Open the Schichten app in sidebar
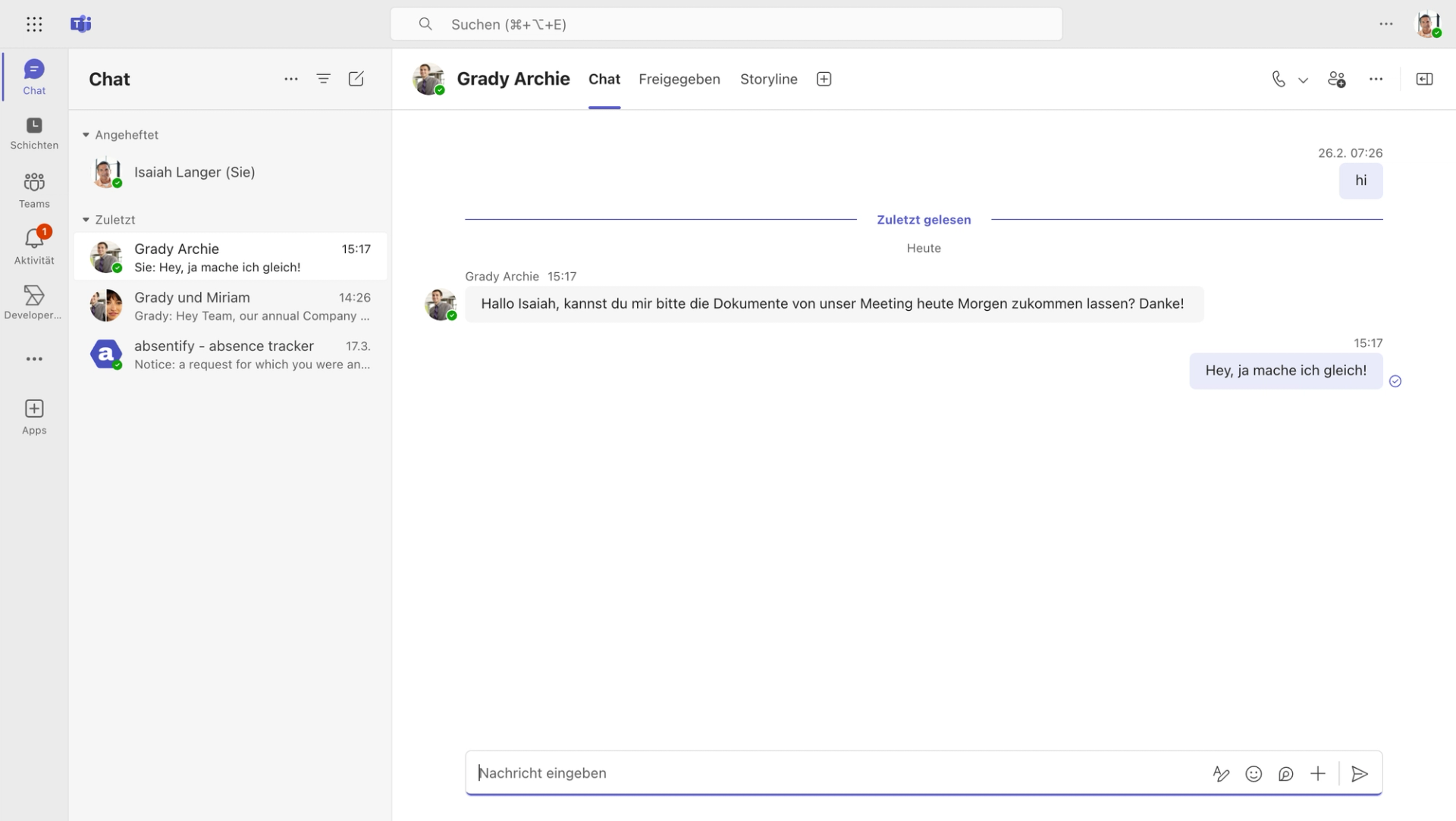 click(x=34, y=133)
